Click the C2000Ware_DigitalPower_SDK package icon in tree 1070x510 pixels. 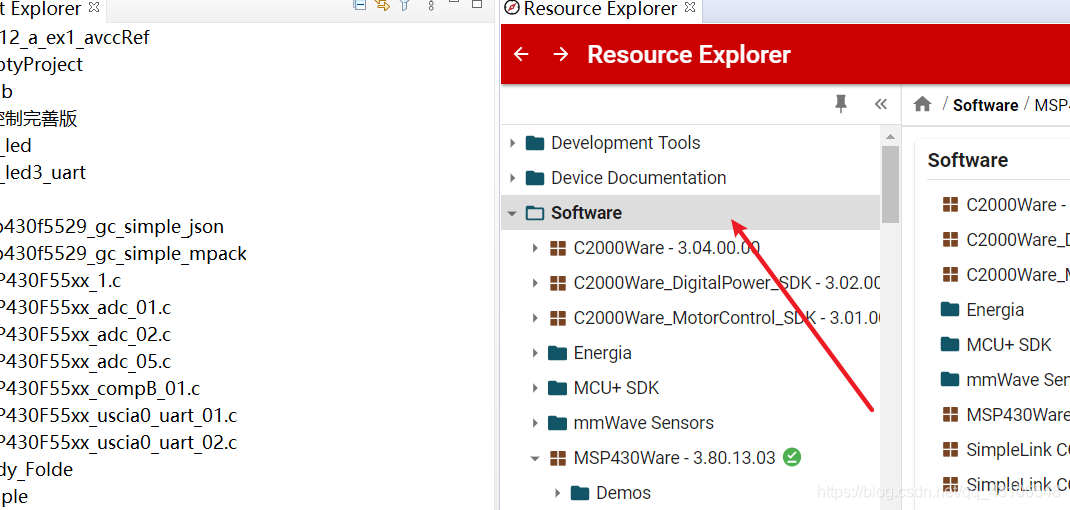(x=558, y=283)
